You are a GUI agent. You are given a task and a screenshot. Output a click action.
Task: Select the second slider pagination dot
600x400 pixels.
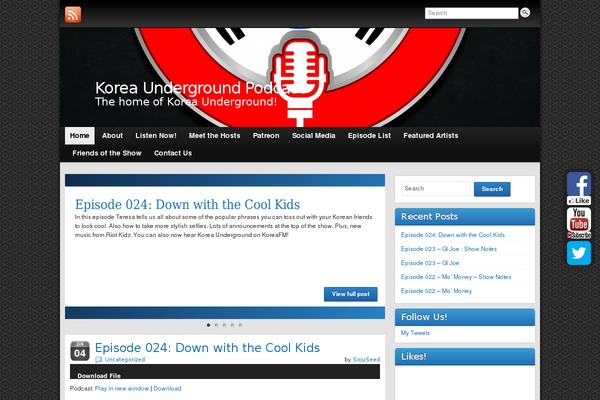[216, 325]
